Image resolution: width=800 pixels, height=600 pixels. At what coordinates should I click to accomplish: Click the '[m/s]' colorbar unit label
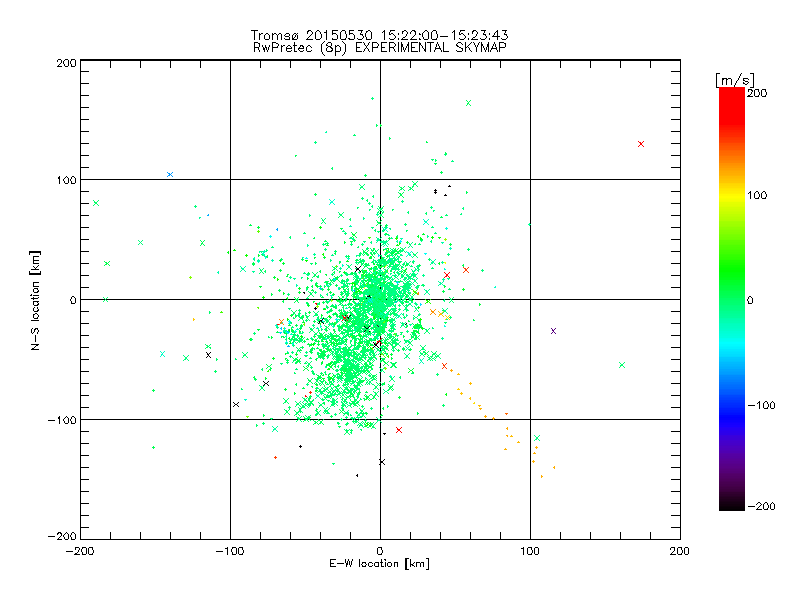(735, 80)
